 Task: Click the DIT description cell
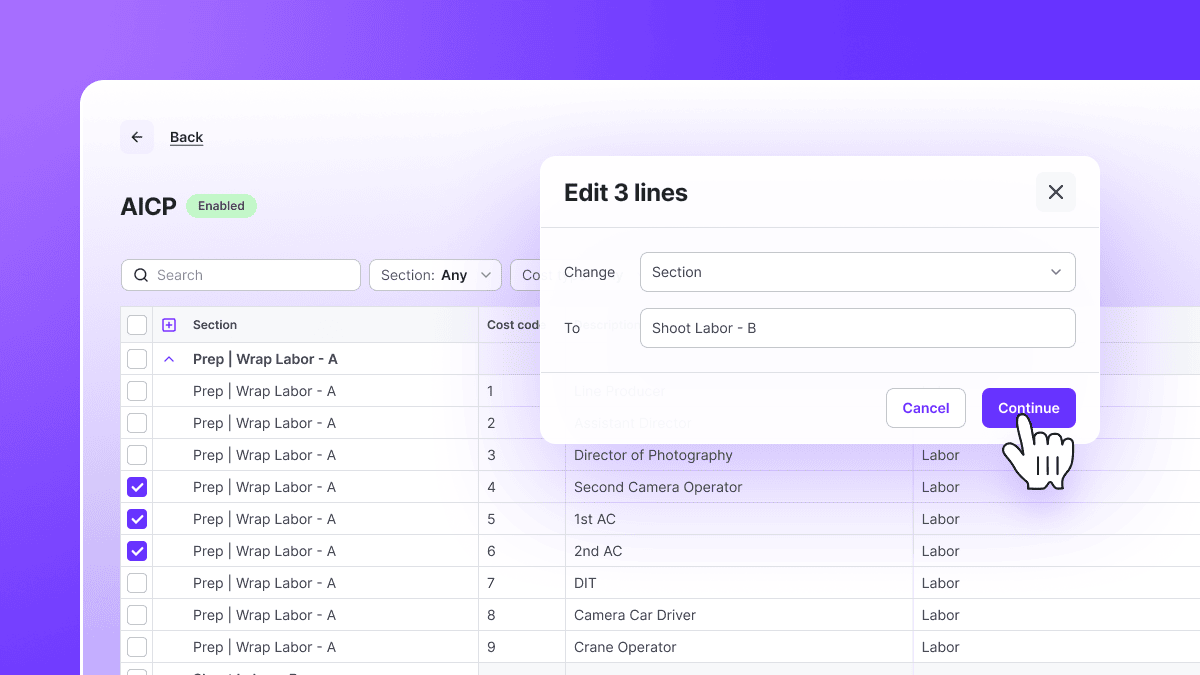point(739,583)
